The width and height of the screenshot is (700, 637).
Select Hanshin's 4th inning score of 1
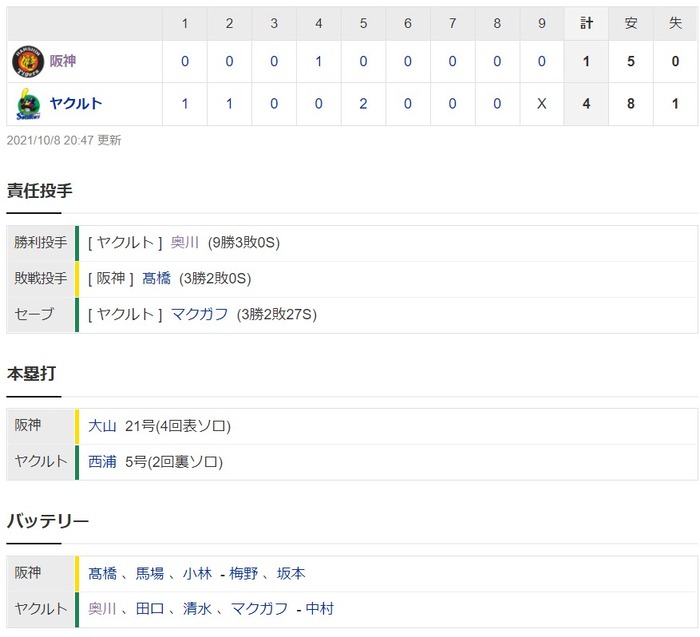coord(318,61)
